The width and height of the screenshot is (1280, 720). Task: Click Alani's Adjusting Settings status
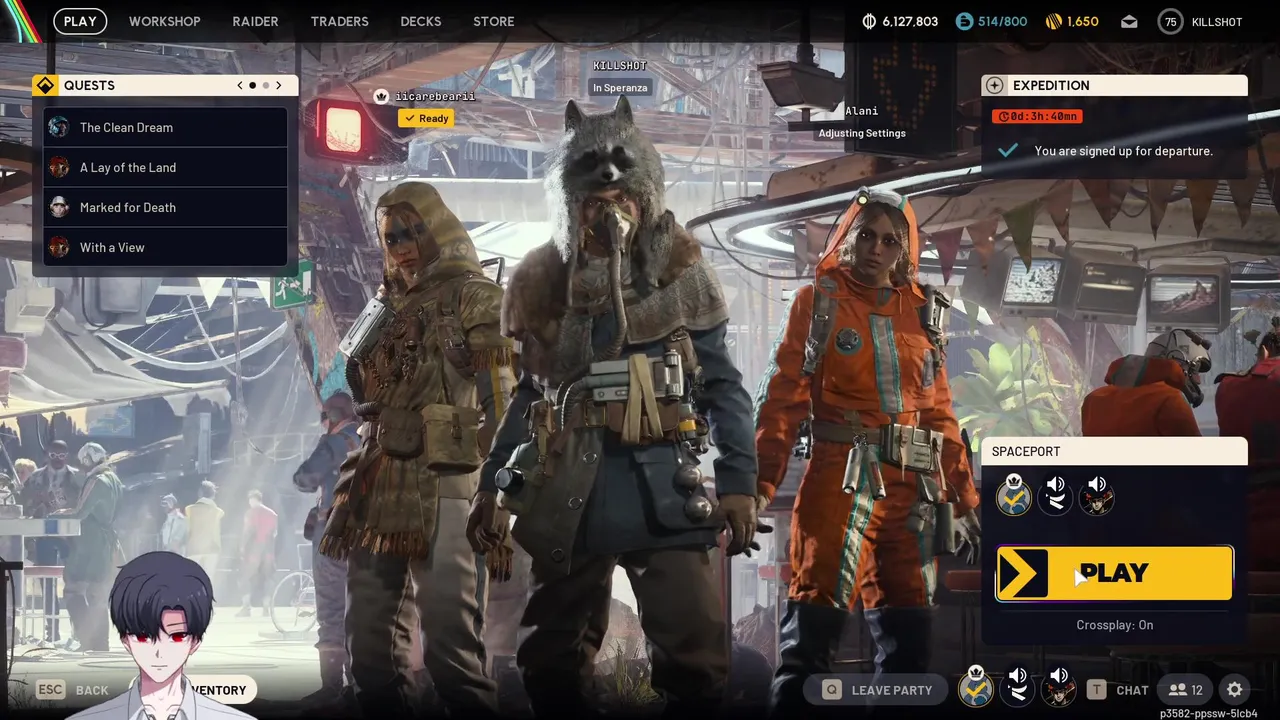click(x=862, y=133)
